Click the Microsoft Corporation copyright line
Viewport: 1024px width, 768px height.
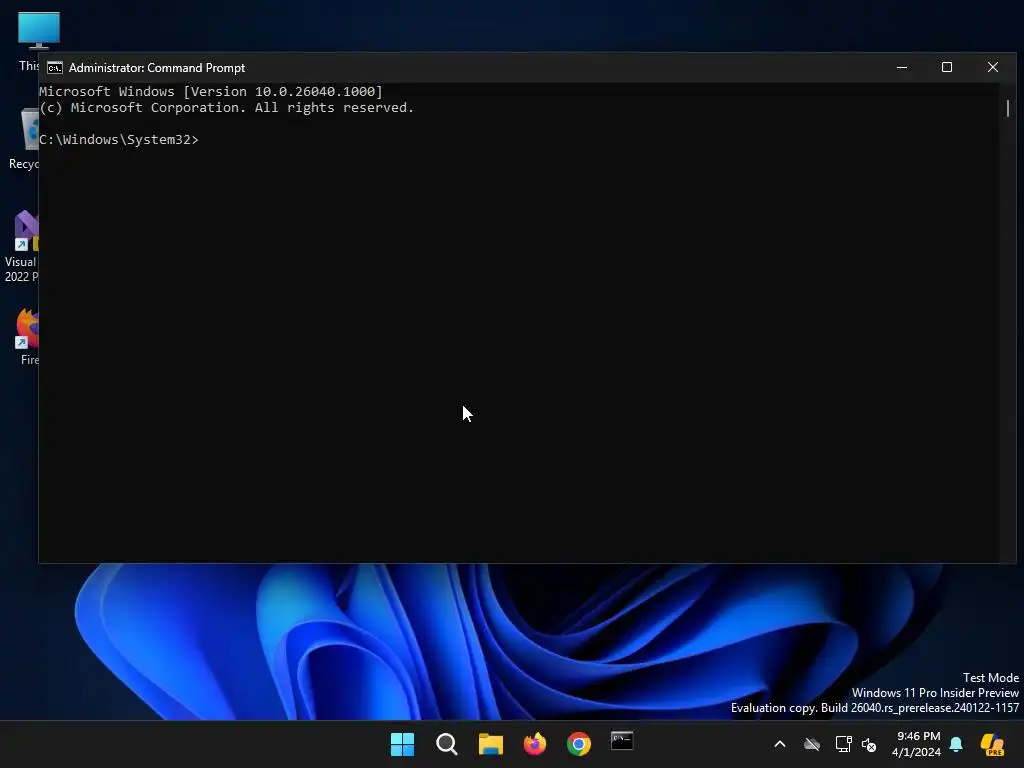click(227, 108)
